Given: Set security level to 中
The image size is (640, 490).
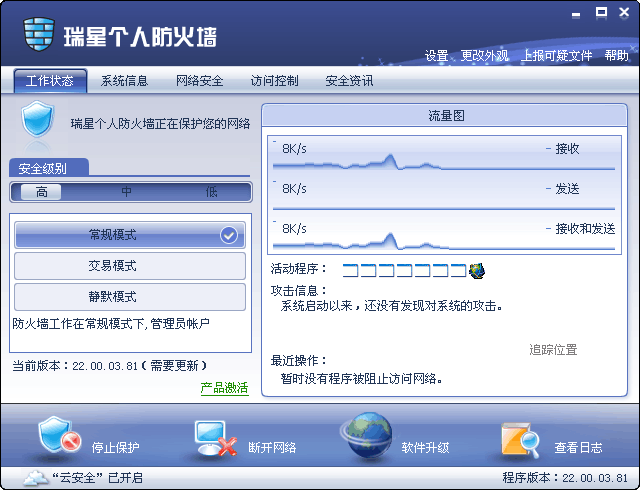Looking at the screenshot, I should (127, 192).
